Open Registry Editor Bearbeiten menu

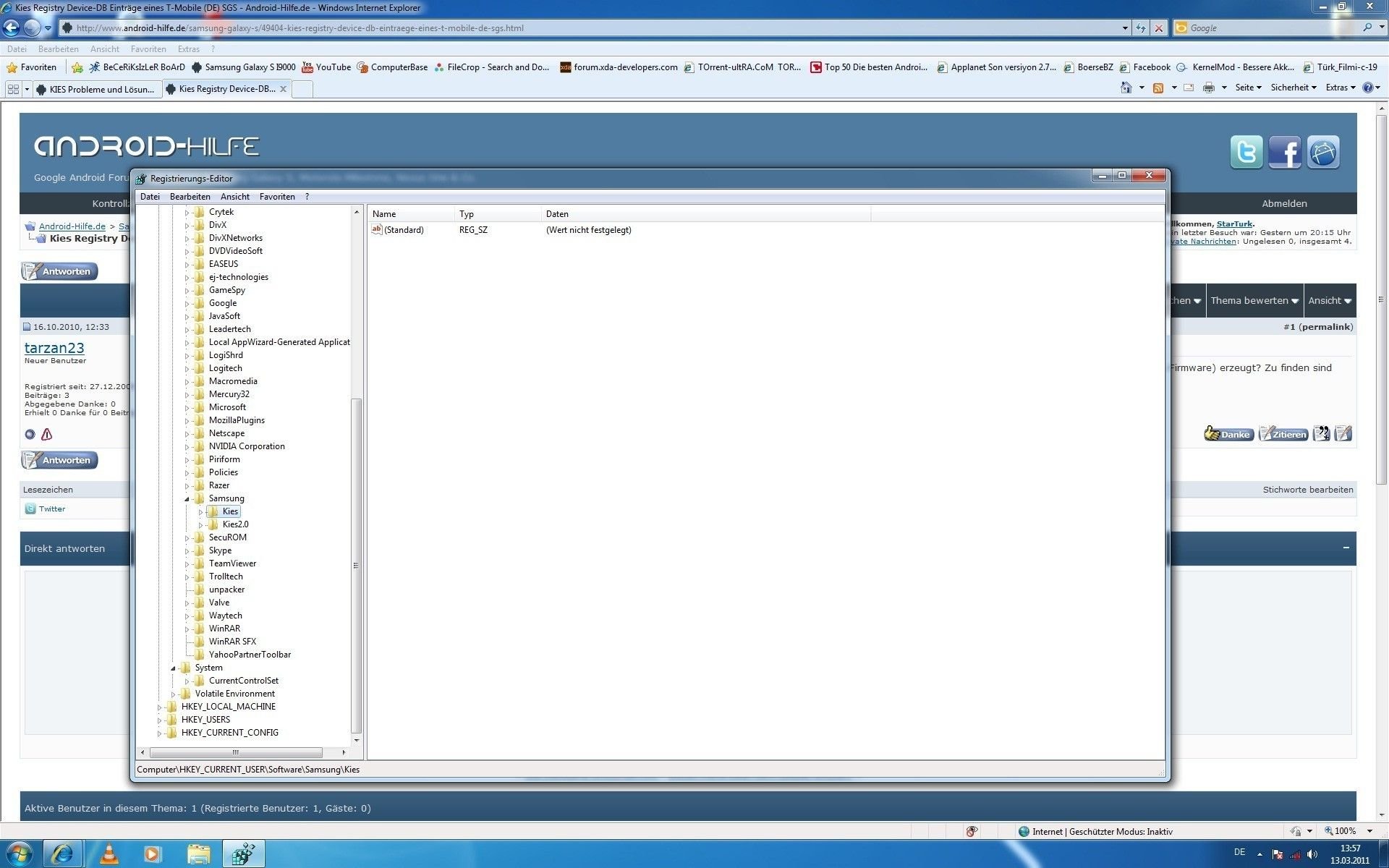click(190, 197)
